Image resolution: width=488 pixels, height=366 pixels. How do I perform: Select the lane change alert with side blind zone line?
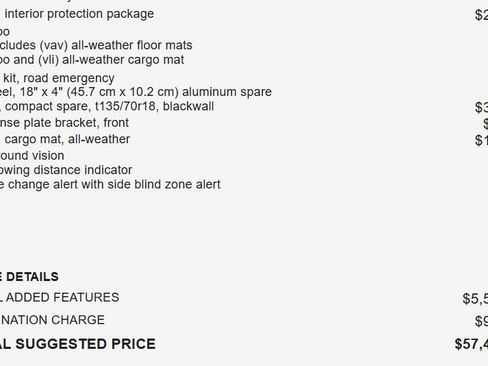110,185
